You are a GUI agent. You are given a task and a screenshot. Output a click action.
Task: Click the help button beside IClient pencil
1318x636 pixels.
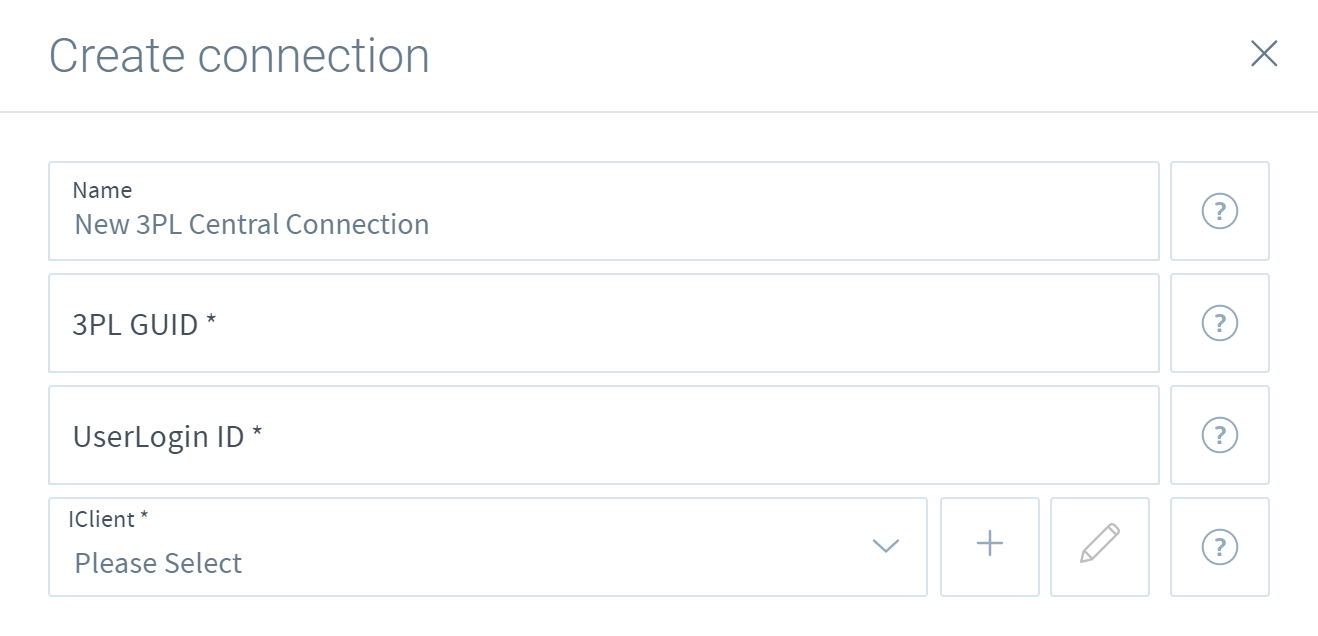1220,547
